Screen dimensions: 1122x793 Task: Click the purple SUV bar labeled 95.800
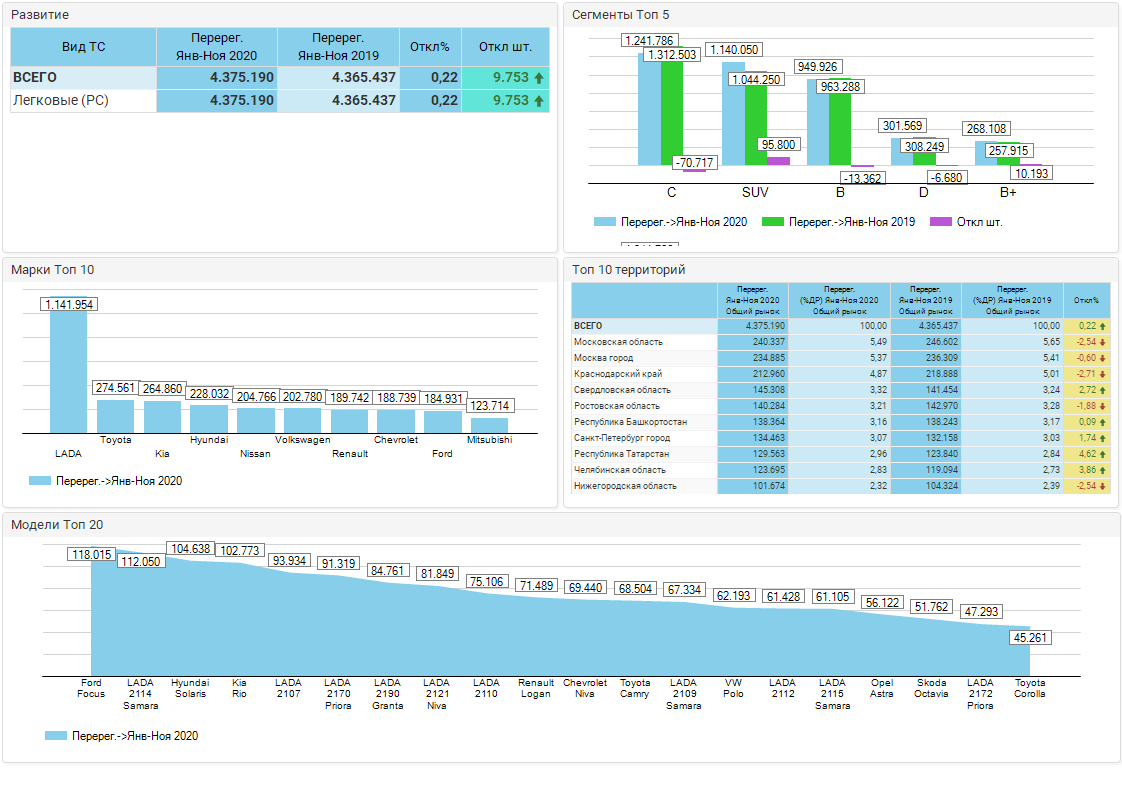778,160
